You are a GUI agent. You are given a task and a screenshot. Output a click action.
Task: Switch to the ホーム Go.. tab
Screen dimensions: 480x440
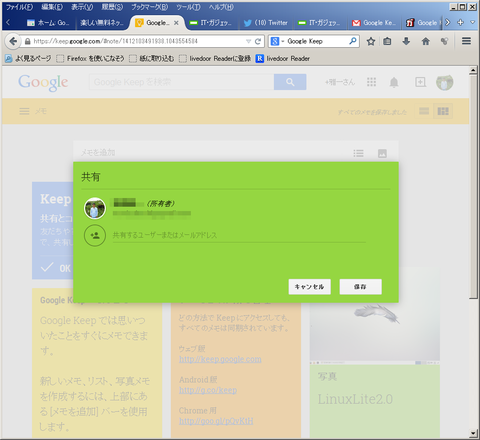point(48,23)
